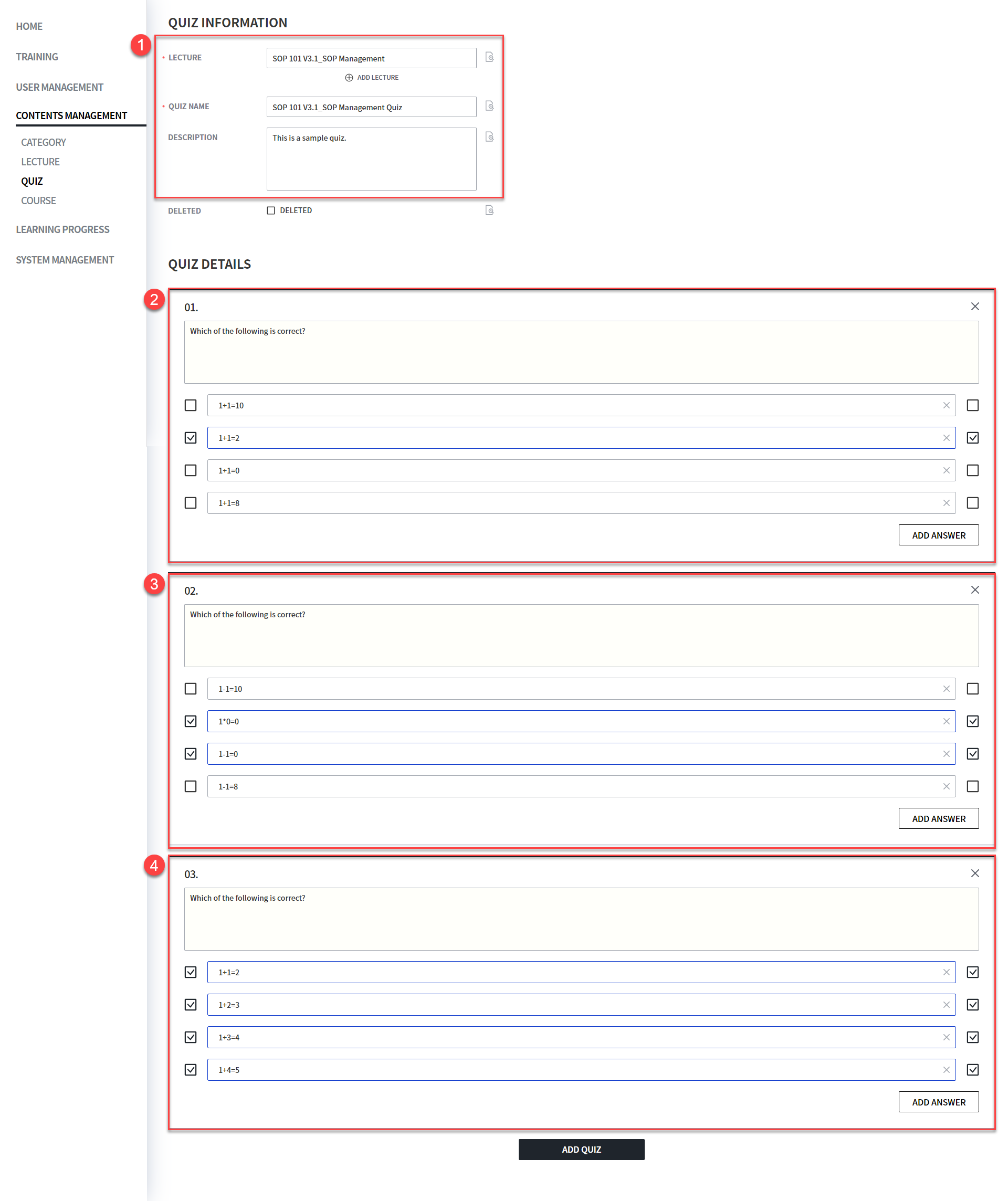Viewport: 1008px width, 1201px height.
Task: Remove question 01 with its X icon
Action: 974,307
